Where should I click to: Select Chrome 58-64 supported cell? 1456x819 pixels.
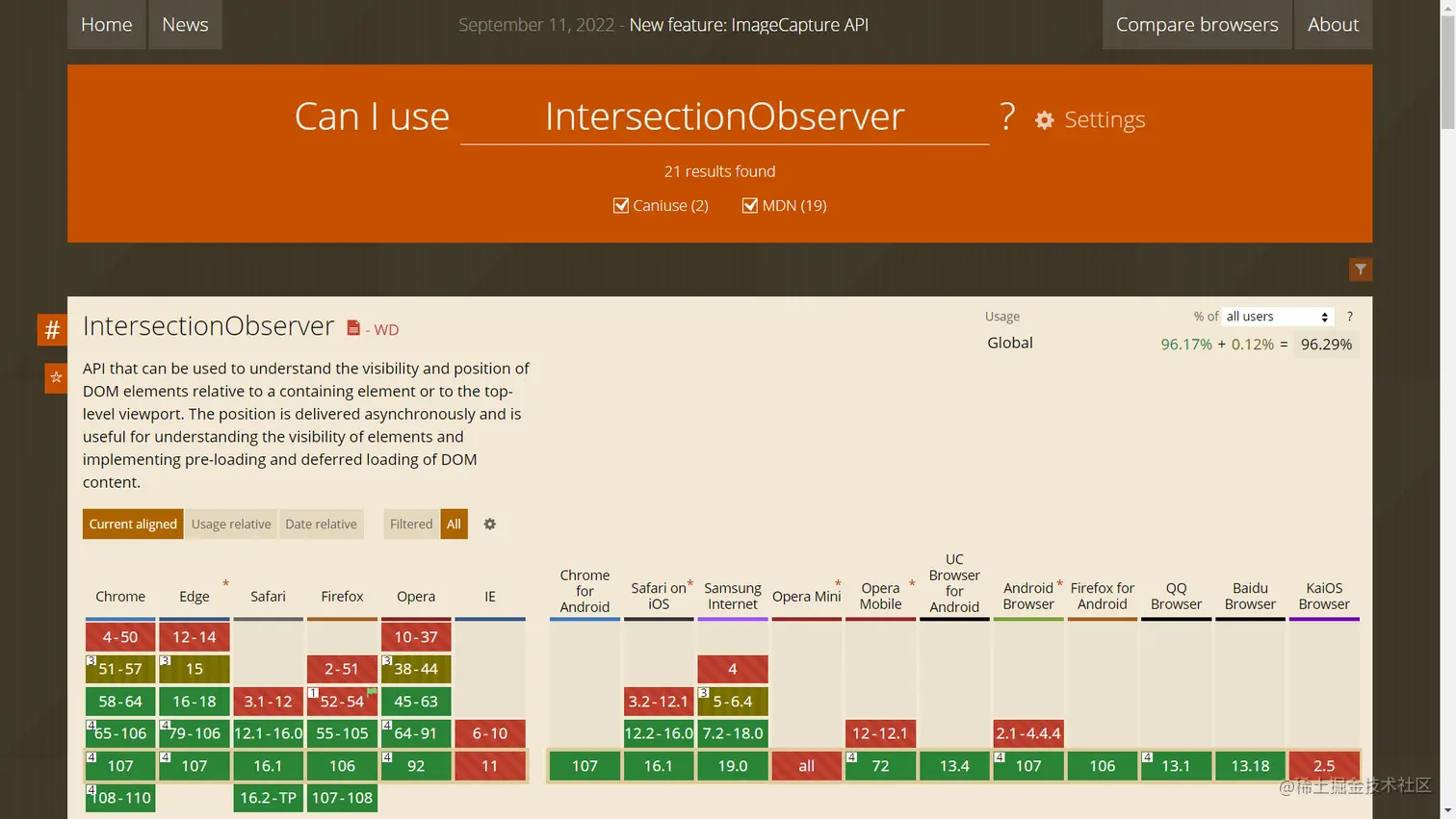point(120,702)
